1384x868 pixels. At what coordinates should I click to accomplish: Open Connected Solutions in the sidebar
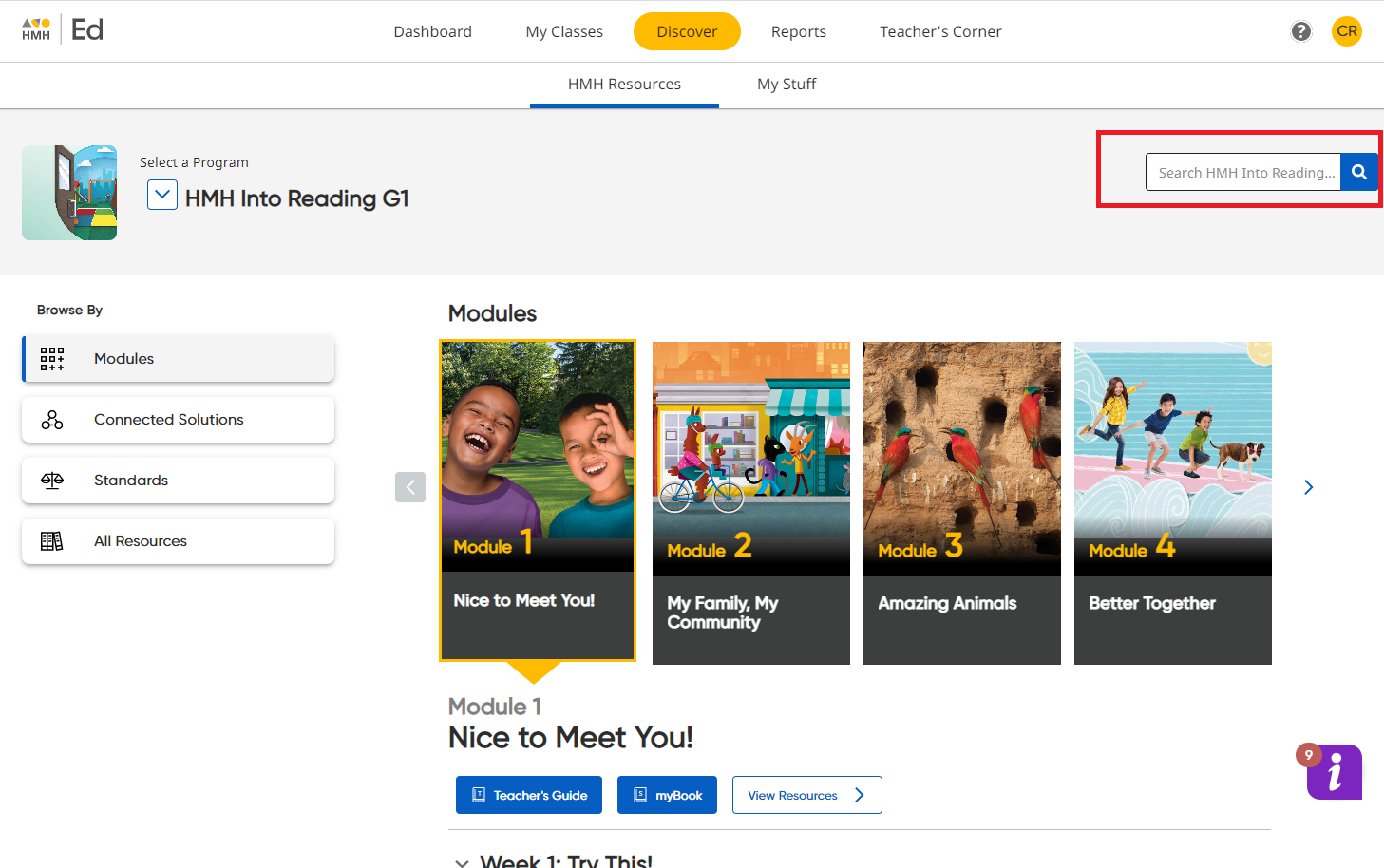click(x=178, y=419)
